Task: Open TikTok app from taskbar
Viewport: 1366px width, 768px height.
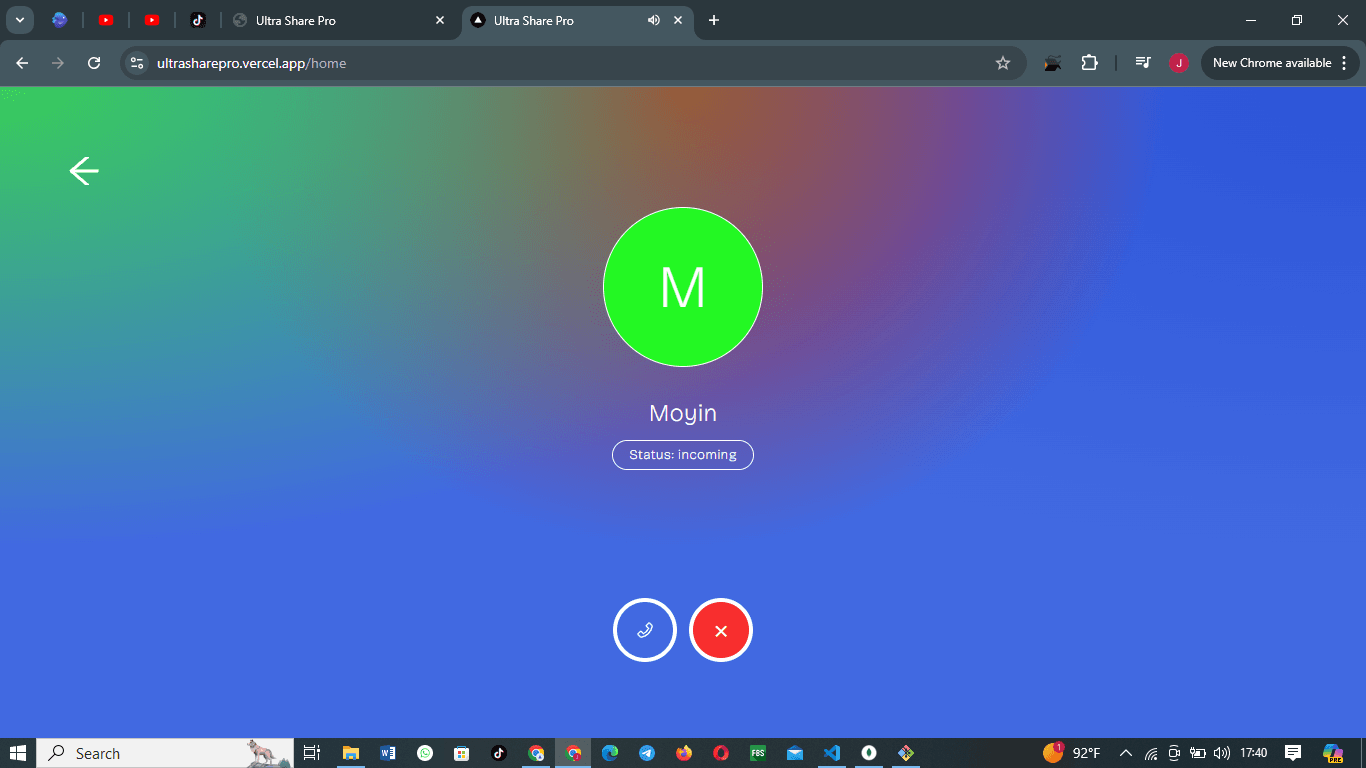Action: pos(499,753)
